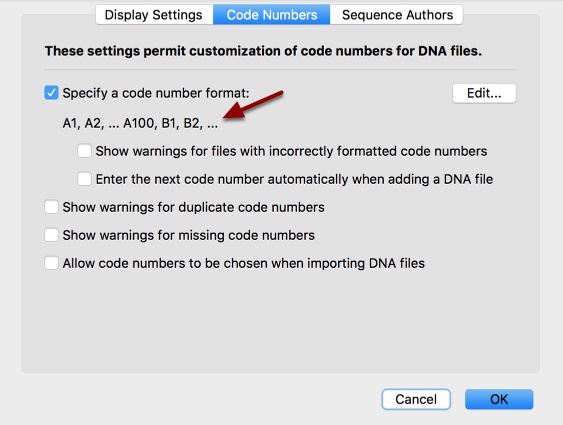The width and height of the screenshot is (563, 425).
Task: Enable choosing code numbers when importing checkbox
Action: pyautogui.click(x=51, y=263)
